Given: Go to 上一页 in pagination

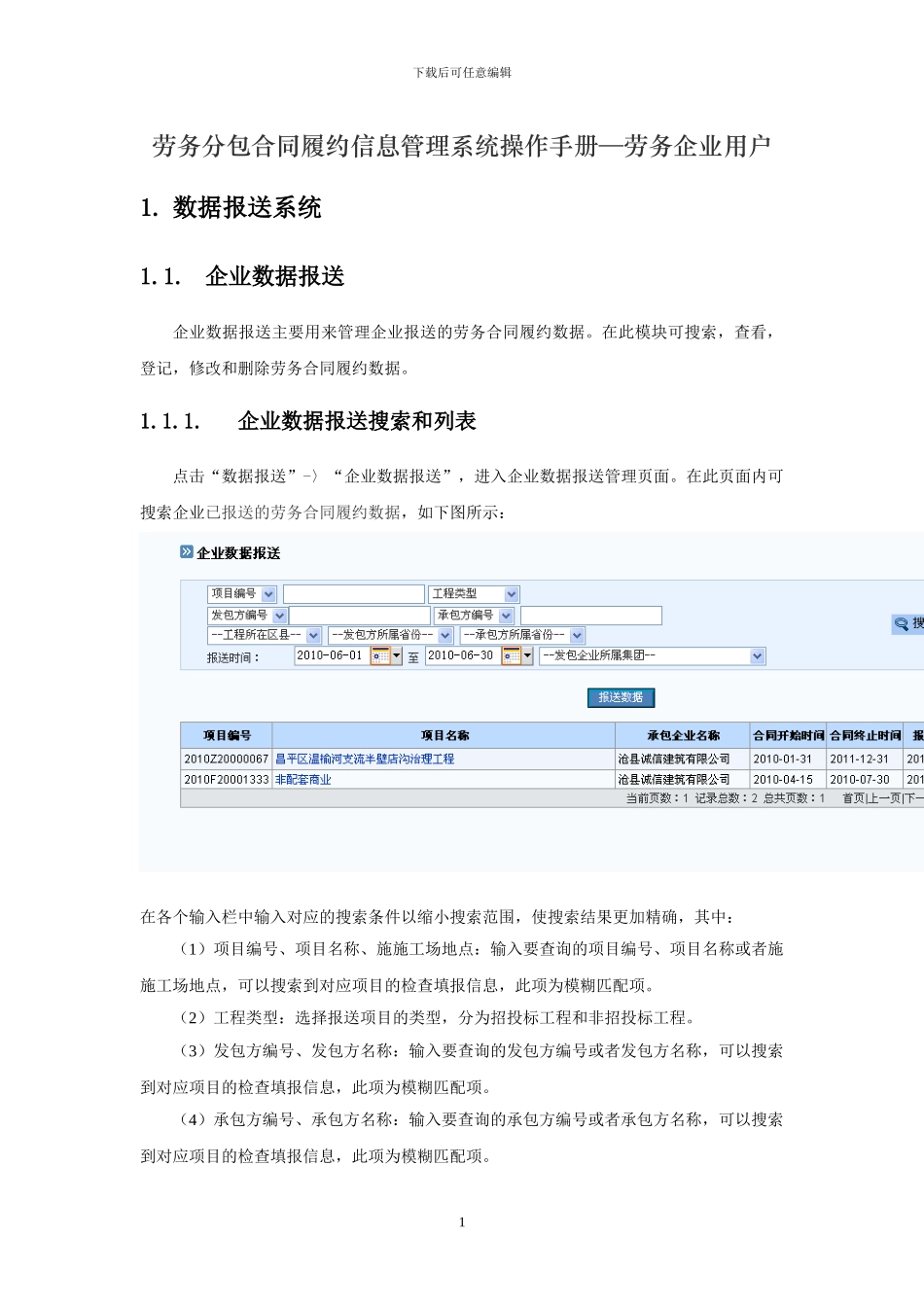Looking at the screenshot, I should pyautogui.click(x=884, y=798).
